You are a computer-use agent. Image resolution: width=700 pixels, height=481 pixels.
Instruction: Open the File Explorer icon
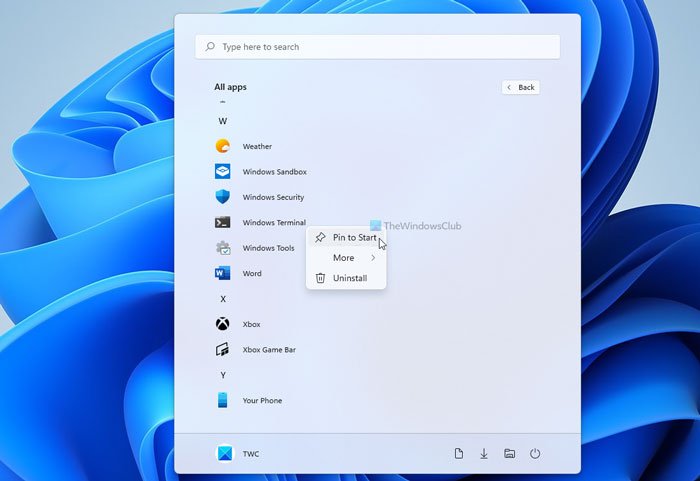click(509, 454)
